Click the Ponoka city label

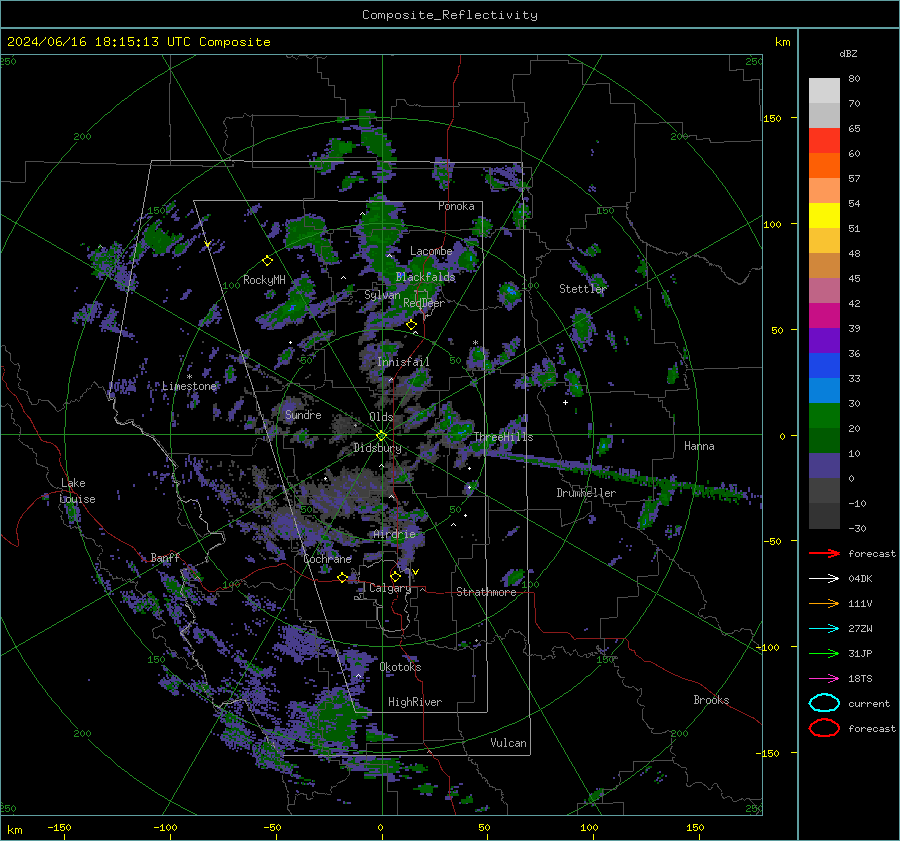pyautogui.click(x=456, y=206)
